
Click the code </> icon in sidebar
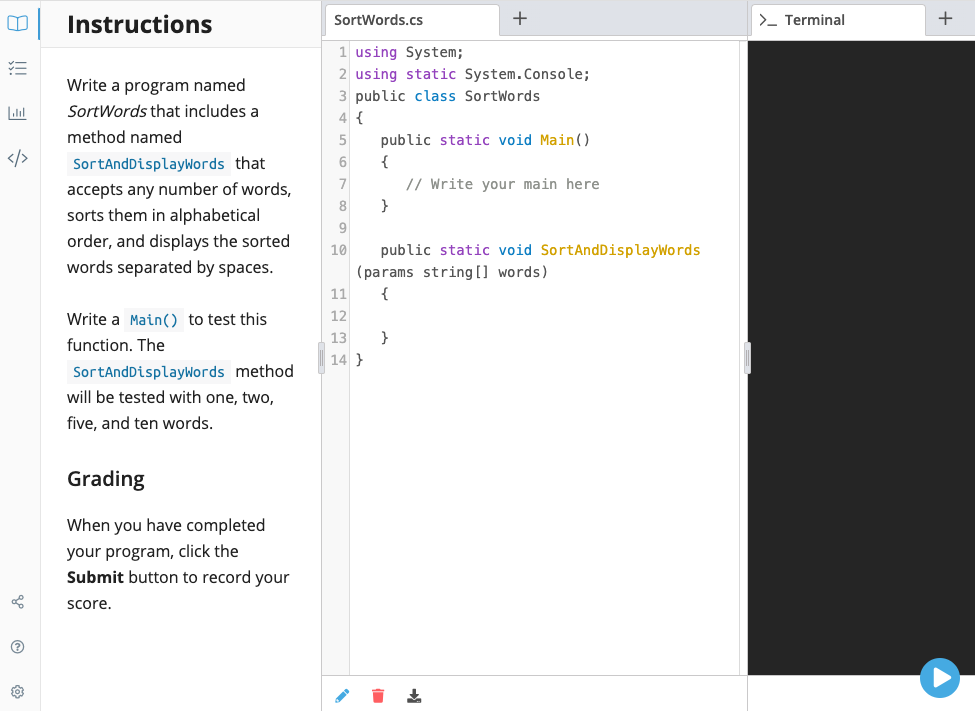(x=17, y=157)
